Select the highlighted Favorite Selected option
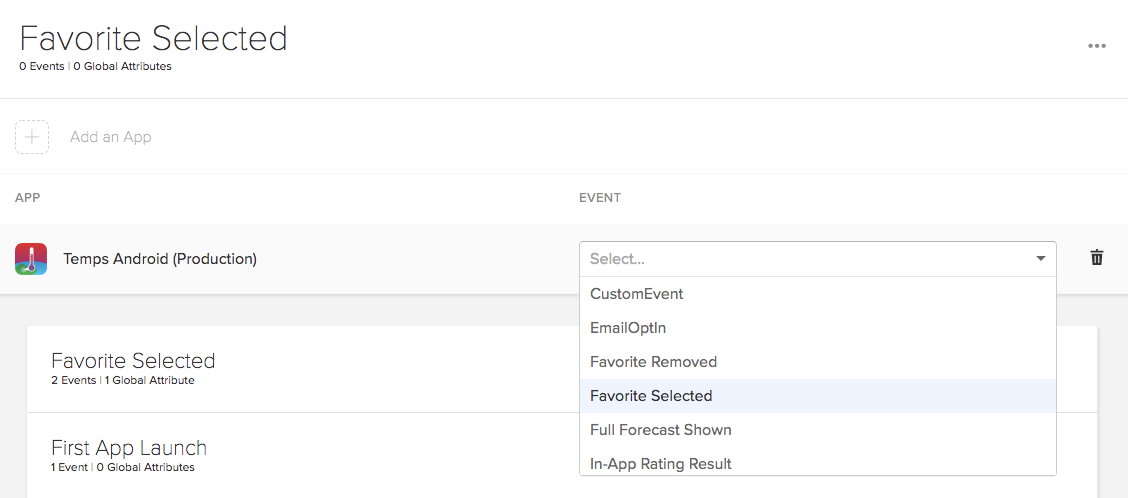The width and height of the screenshot is (1128, 498). pyautogui.click(x=651, y=396)
